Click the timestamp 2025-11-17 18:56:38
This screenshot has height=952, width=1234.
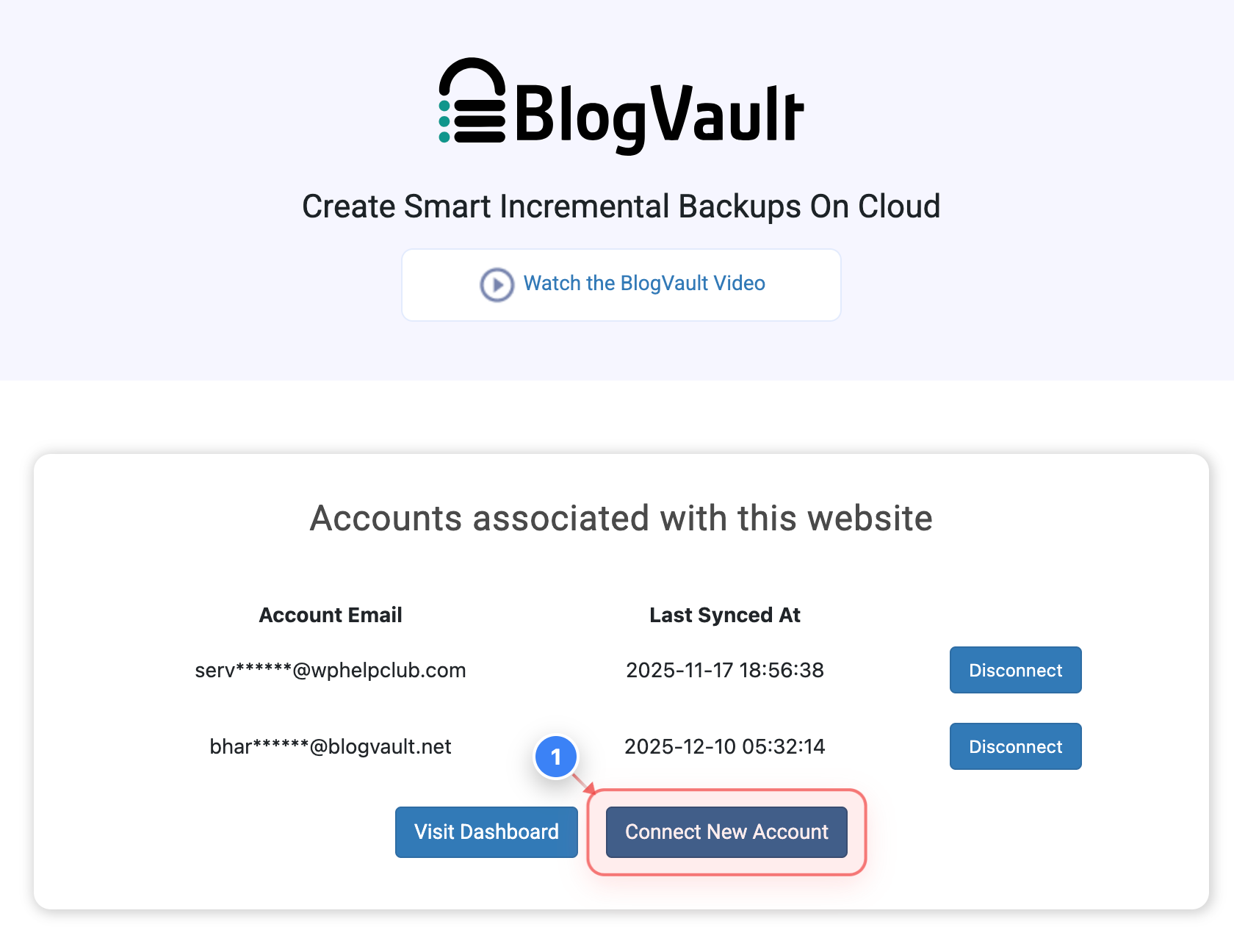[x=724, y=670]
